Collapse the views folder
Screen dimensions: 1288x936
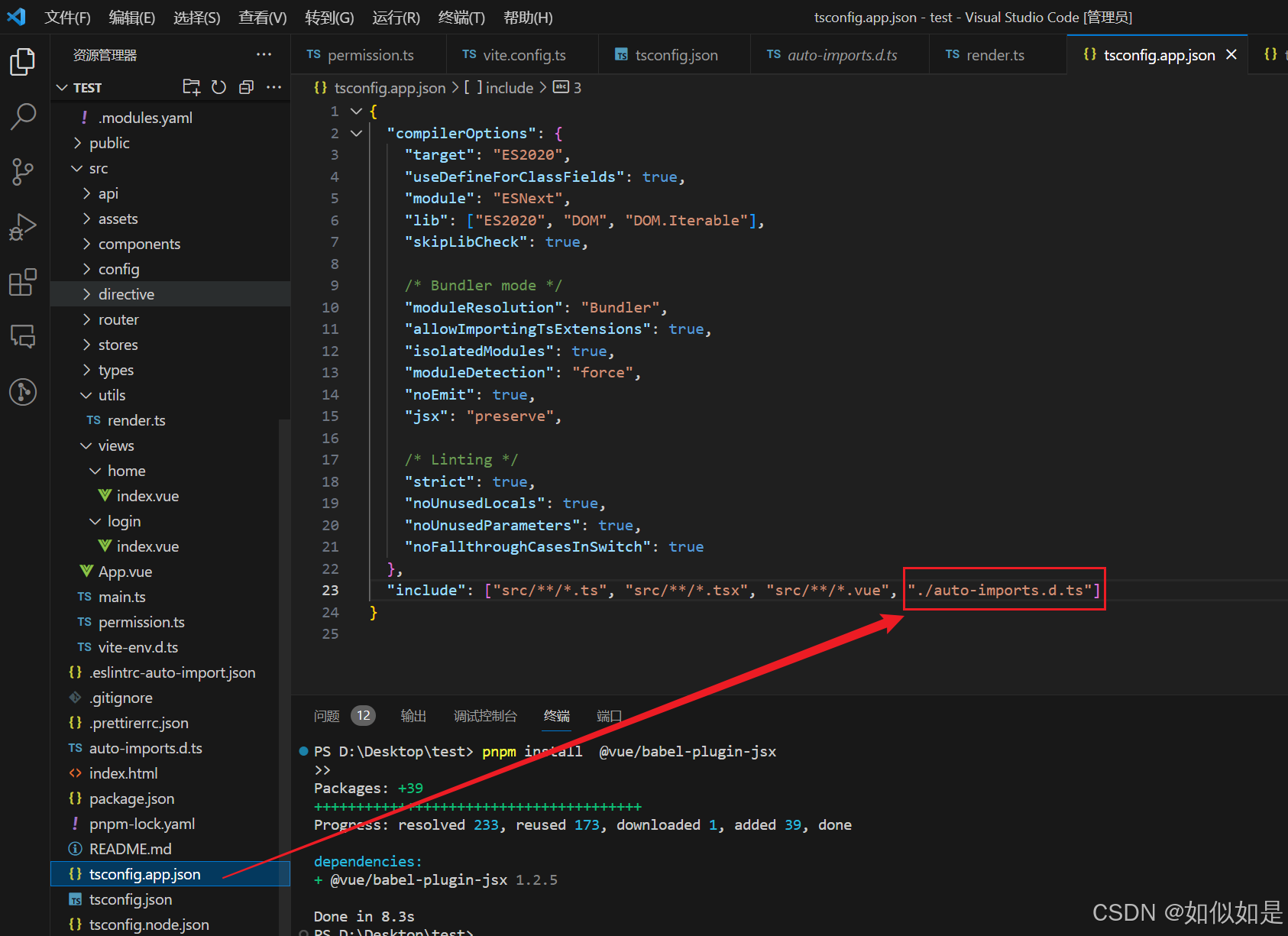pyautogui.click(x=87, y=445)
